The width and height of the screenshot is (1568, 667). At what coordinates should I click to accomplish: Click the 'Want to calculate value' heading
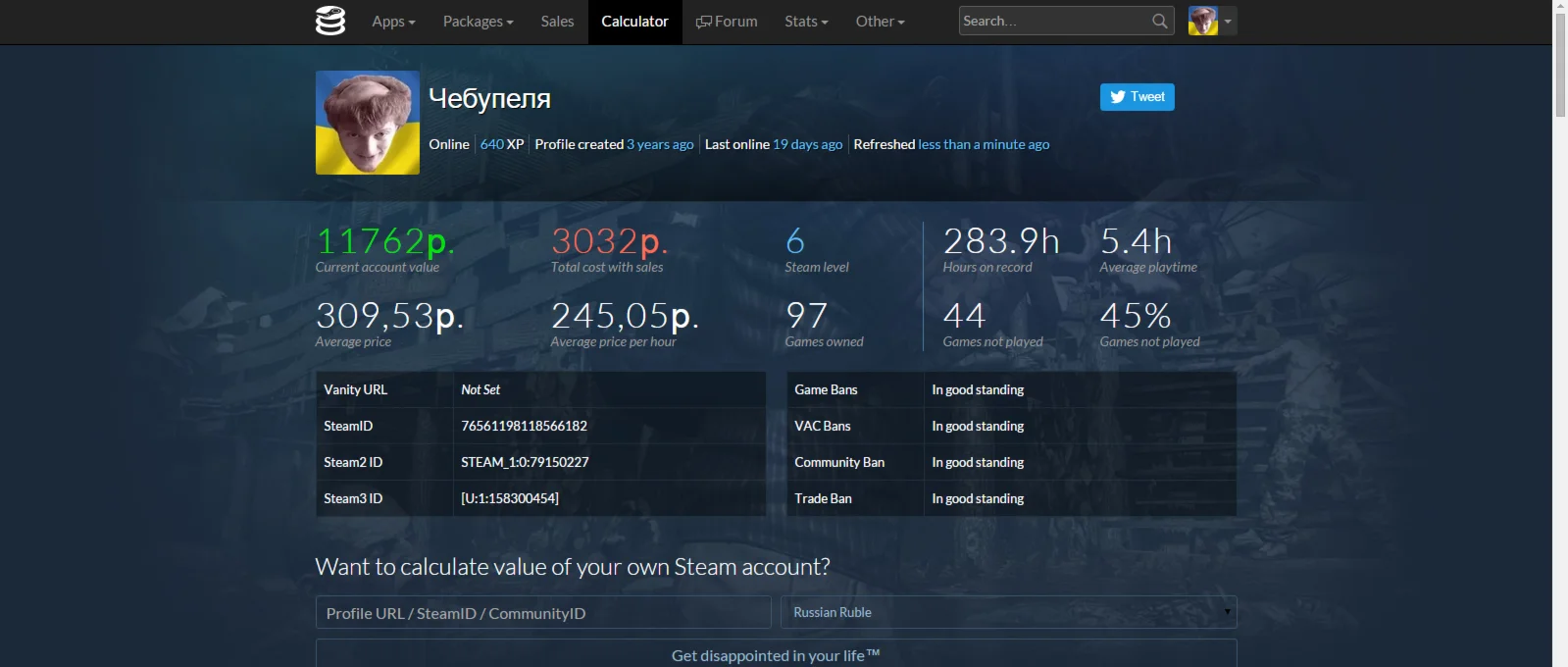[573, 567]
